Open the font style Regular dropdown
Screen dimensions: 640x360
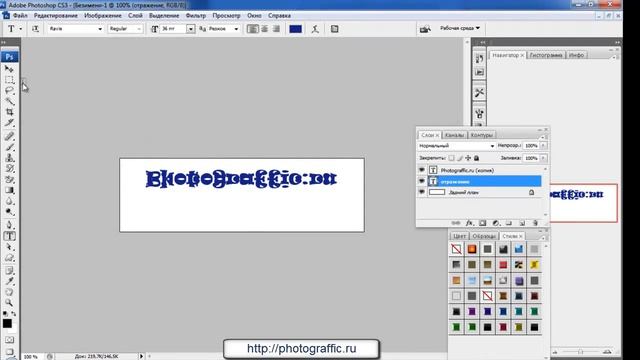click(139, 29)
